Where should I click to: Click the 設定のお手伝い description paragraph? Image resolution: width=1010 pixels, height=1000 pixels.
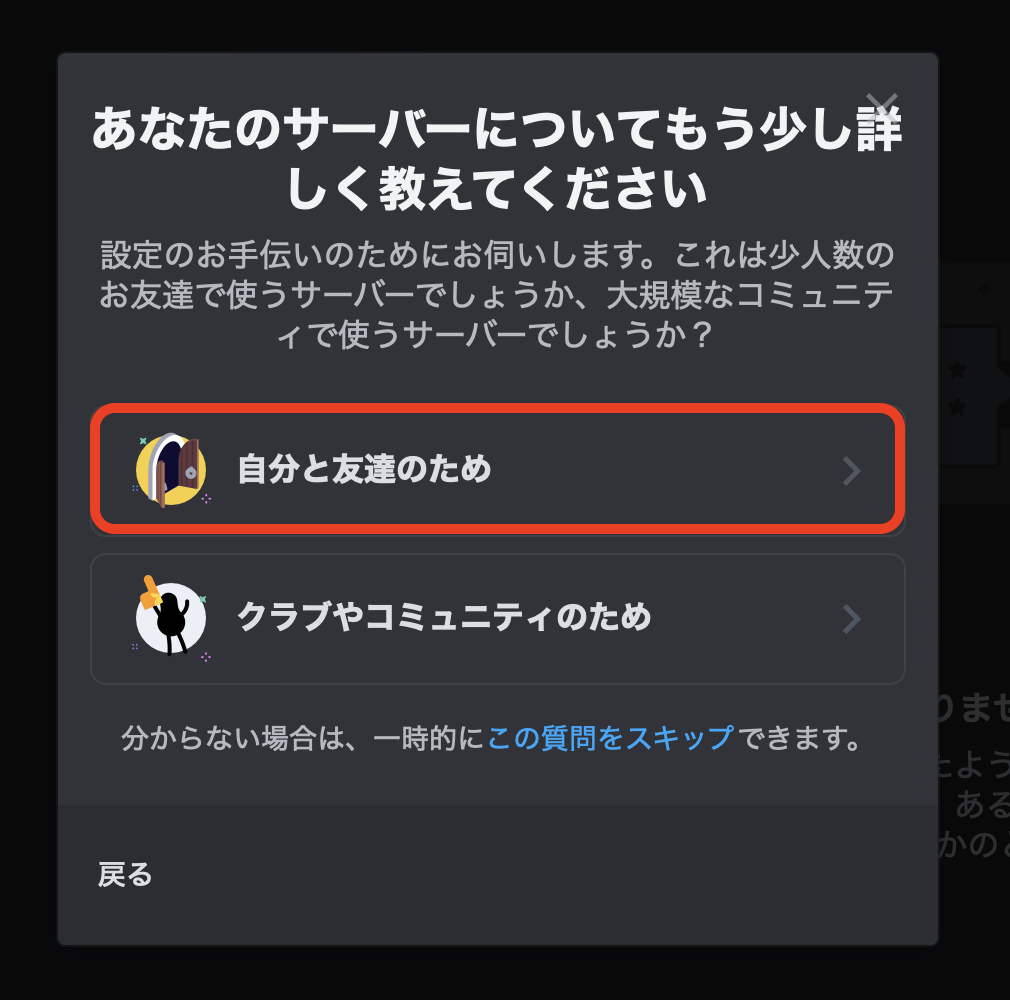pos(497,294)
